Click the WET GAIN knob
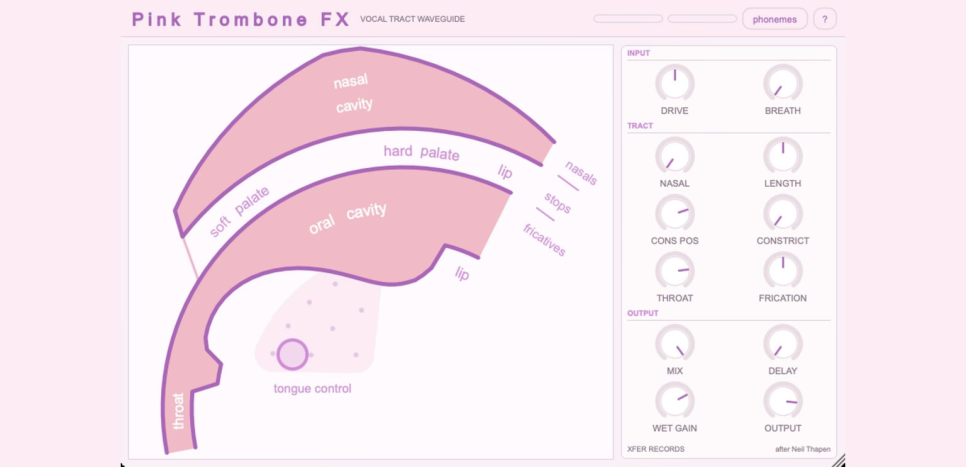Viewport: 966px width, 467px height. tap(675, 400)
